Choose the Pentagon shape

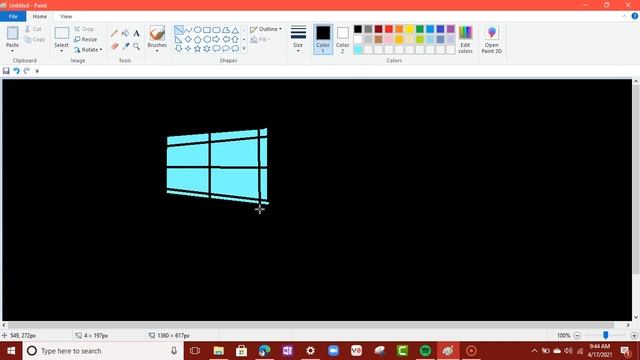198,39
